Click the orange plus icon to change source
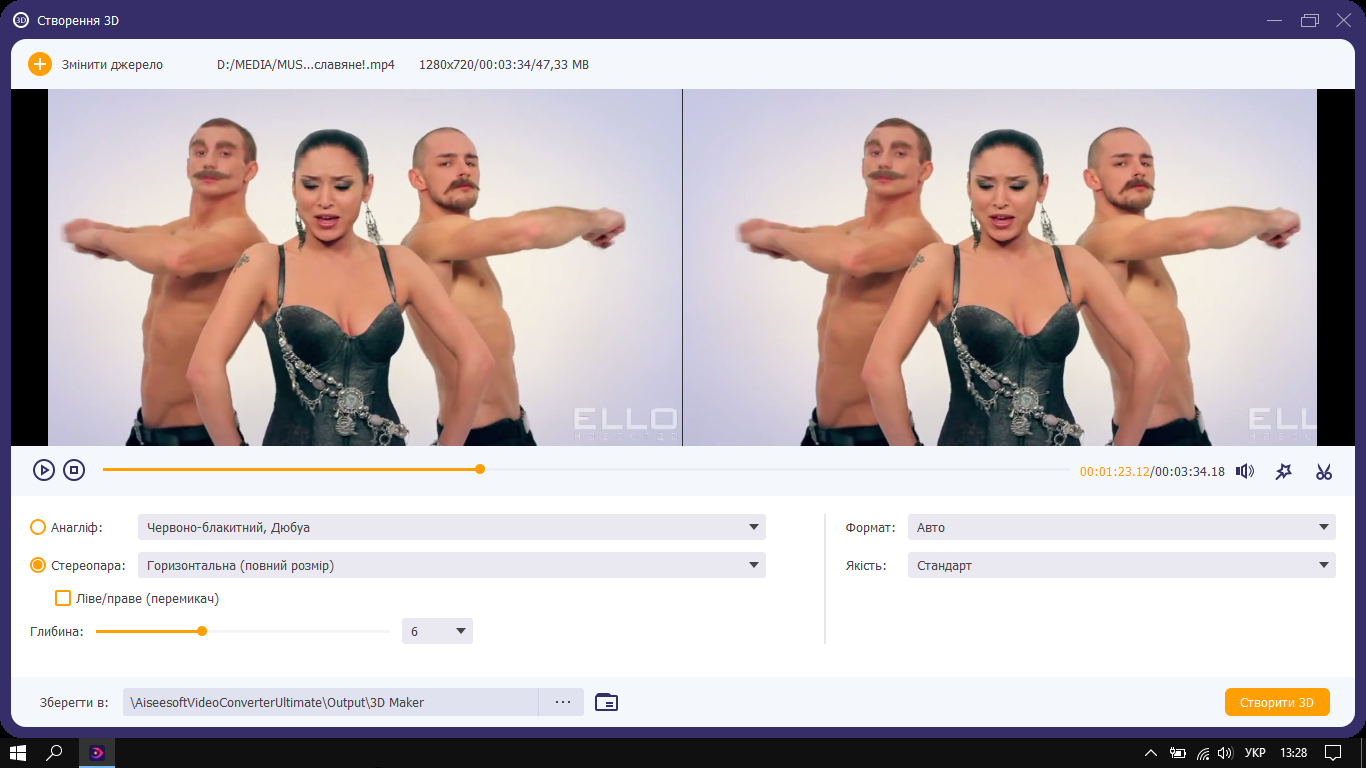 (x=39, y=64)
